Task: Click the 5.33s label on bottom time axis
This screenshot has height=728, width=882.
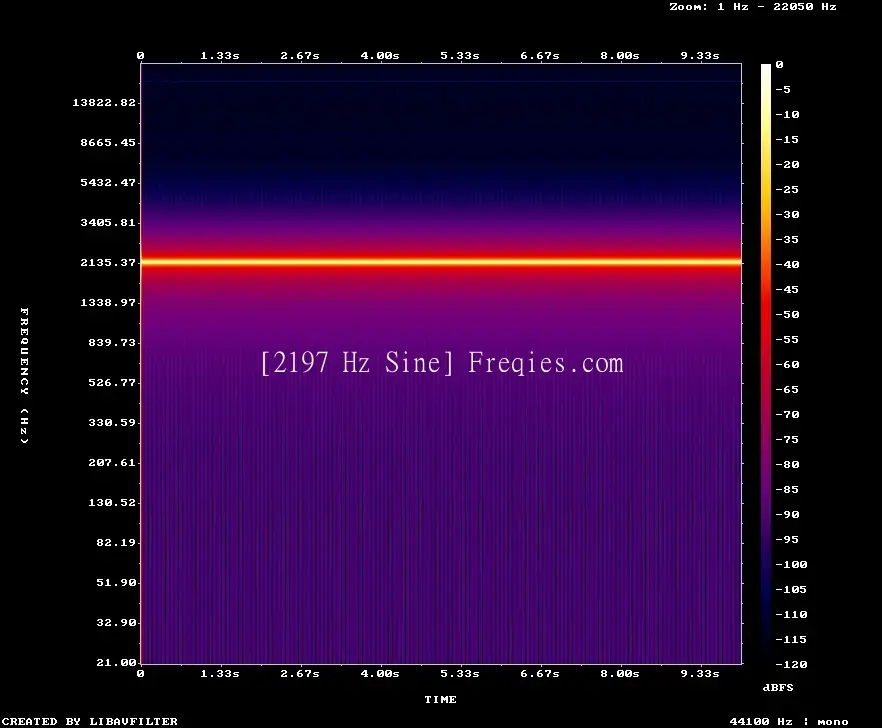Action: 460,673
